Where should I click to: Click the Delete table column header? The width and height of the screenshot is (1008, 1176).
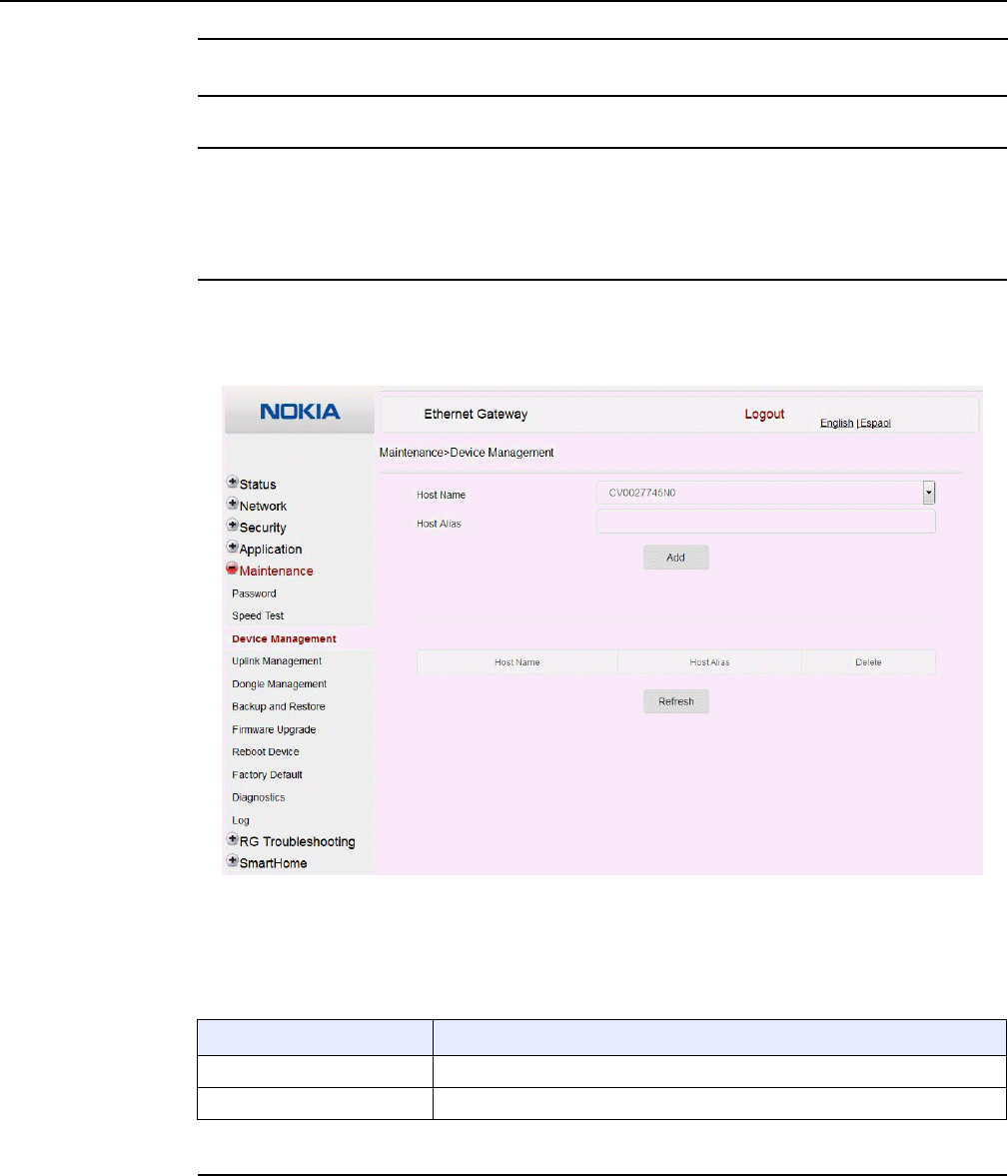click(868, 662)
